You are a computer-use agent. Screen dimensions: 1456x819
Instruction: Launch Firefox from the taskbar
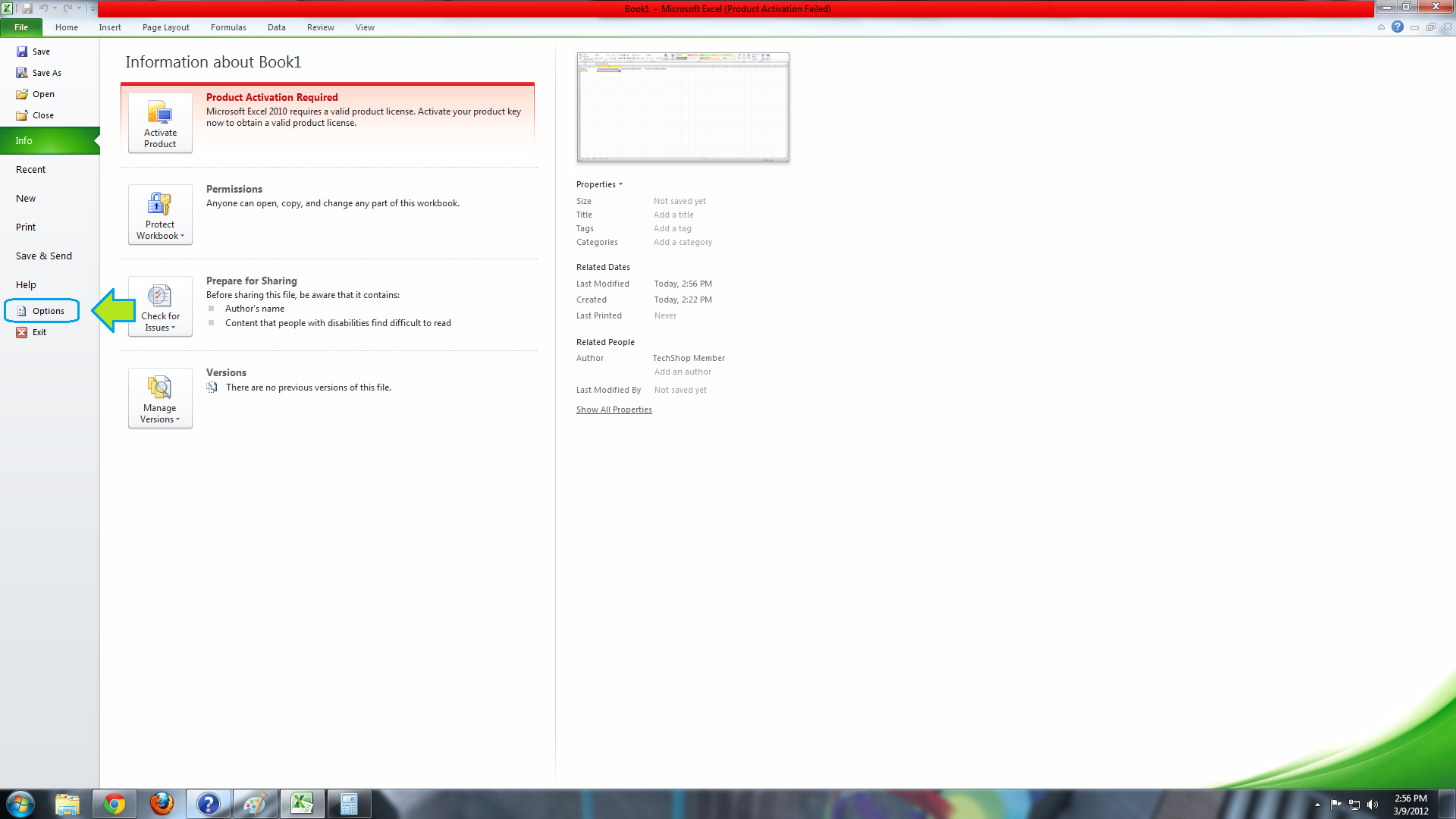tap(162, 804)
